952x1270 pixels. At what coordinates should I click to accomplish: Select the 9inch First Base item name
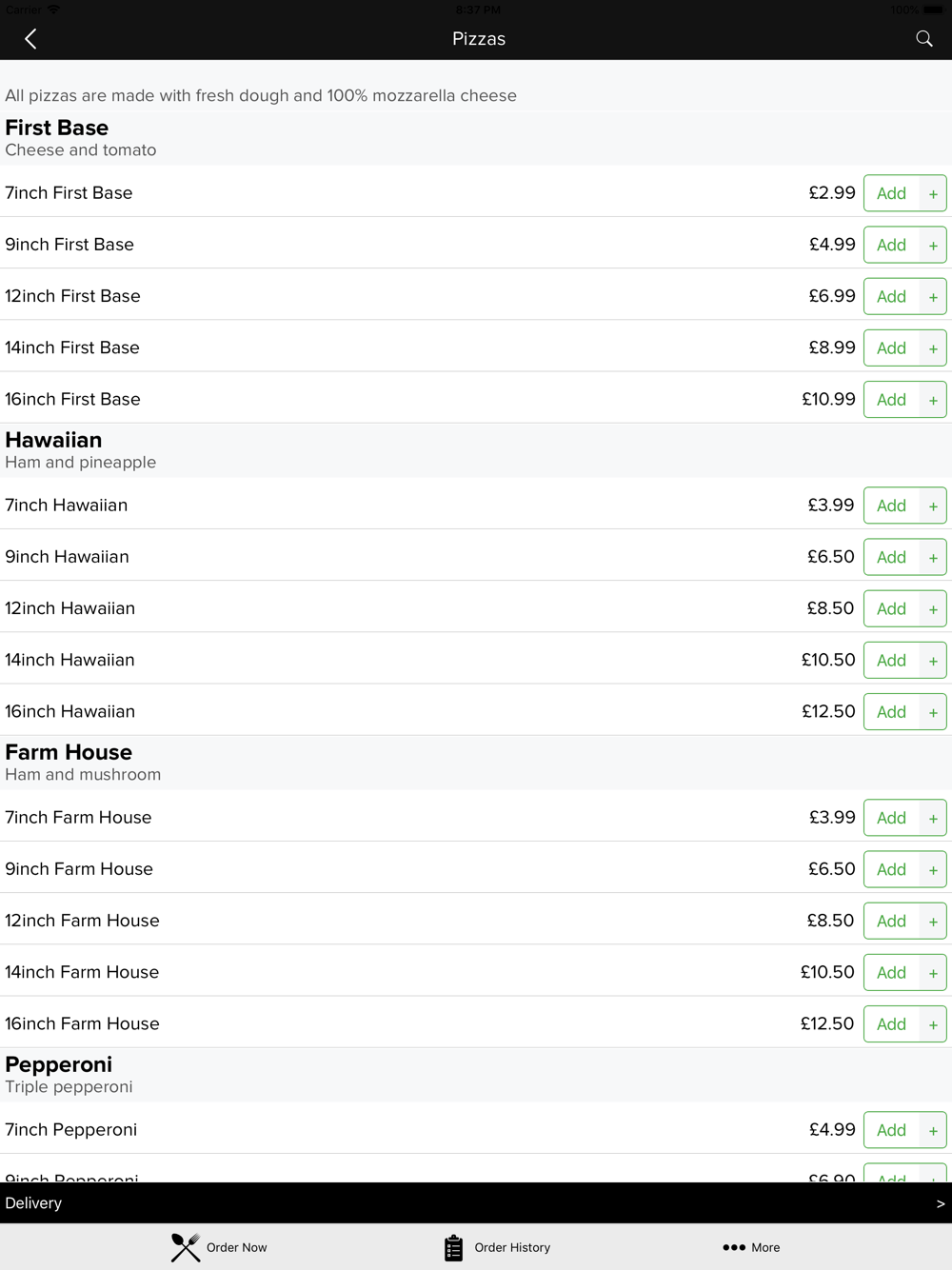click(69, 245)
